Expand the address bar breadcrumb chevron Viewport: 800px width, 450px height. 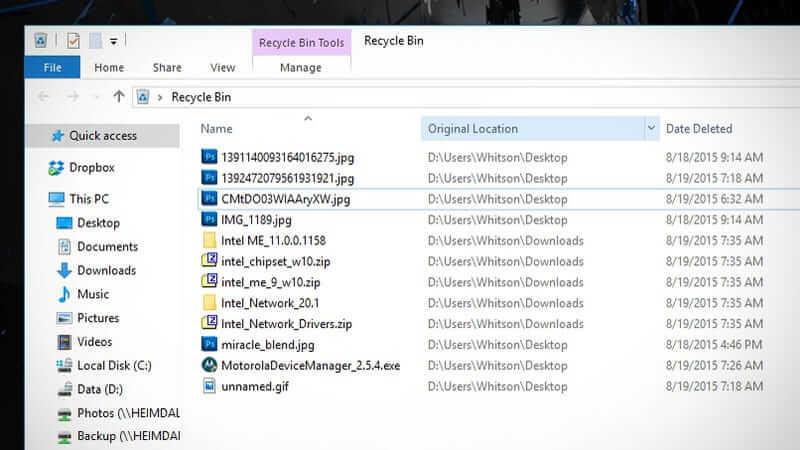tap(160, 97)
